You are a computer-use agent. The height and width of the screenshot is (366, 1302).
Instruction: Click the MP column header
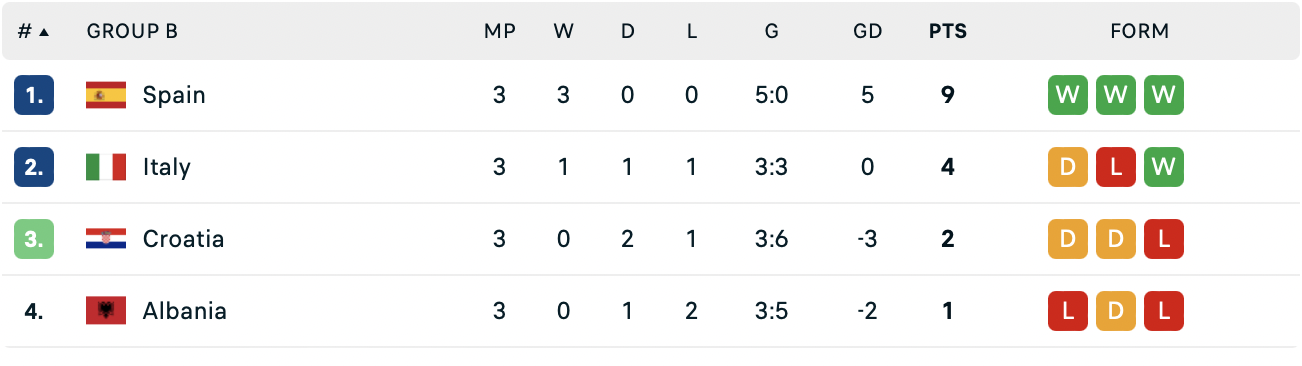[500, 31]
